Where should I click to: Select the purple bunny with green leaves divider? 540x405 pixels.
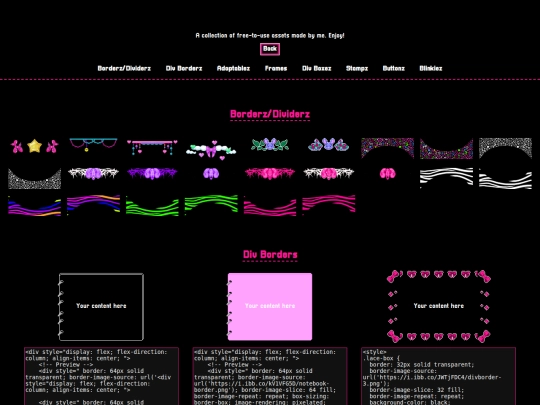(270, 145)
